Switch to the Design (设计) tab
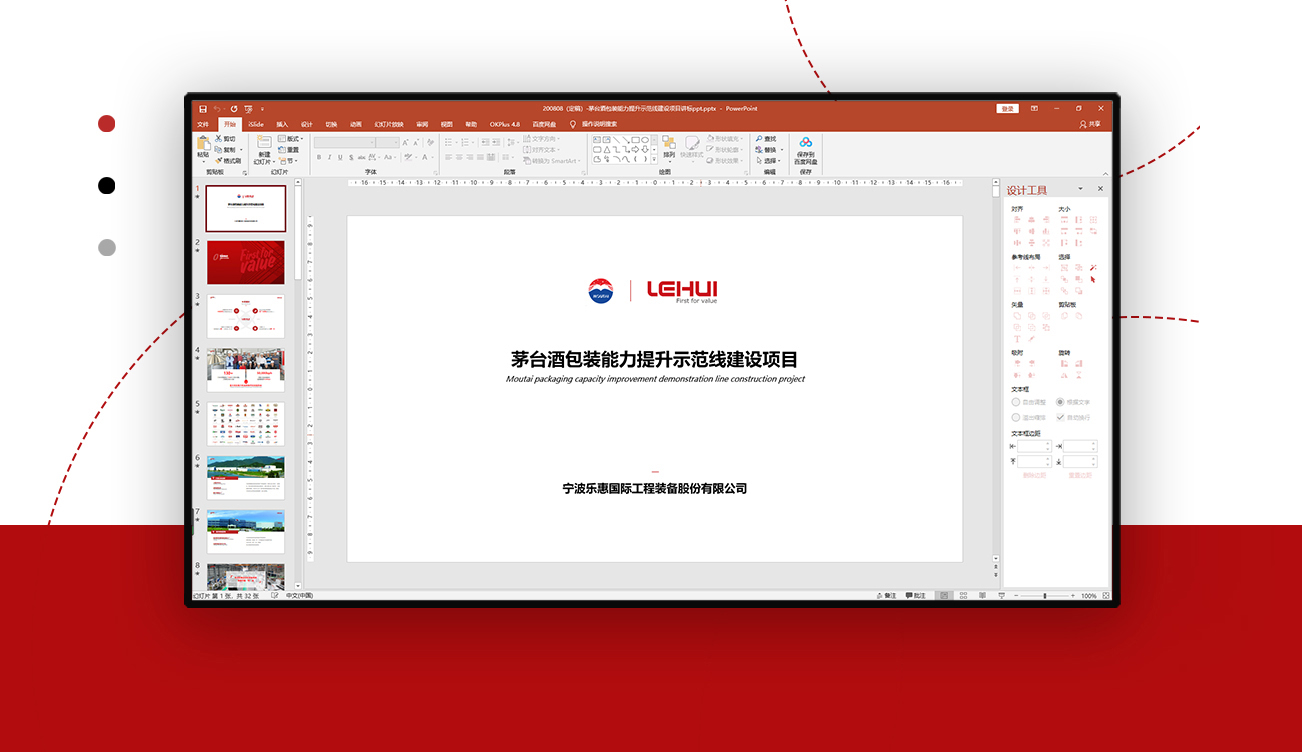The image size is (1302, 752). point(307,124)
